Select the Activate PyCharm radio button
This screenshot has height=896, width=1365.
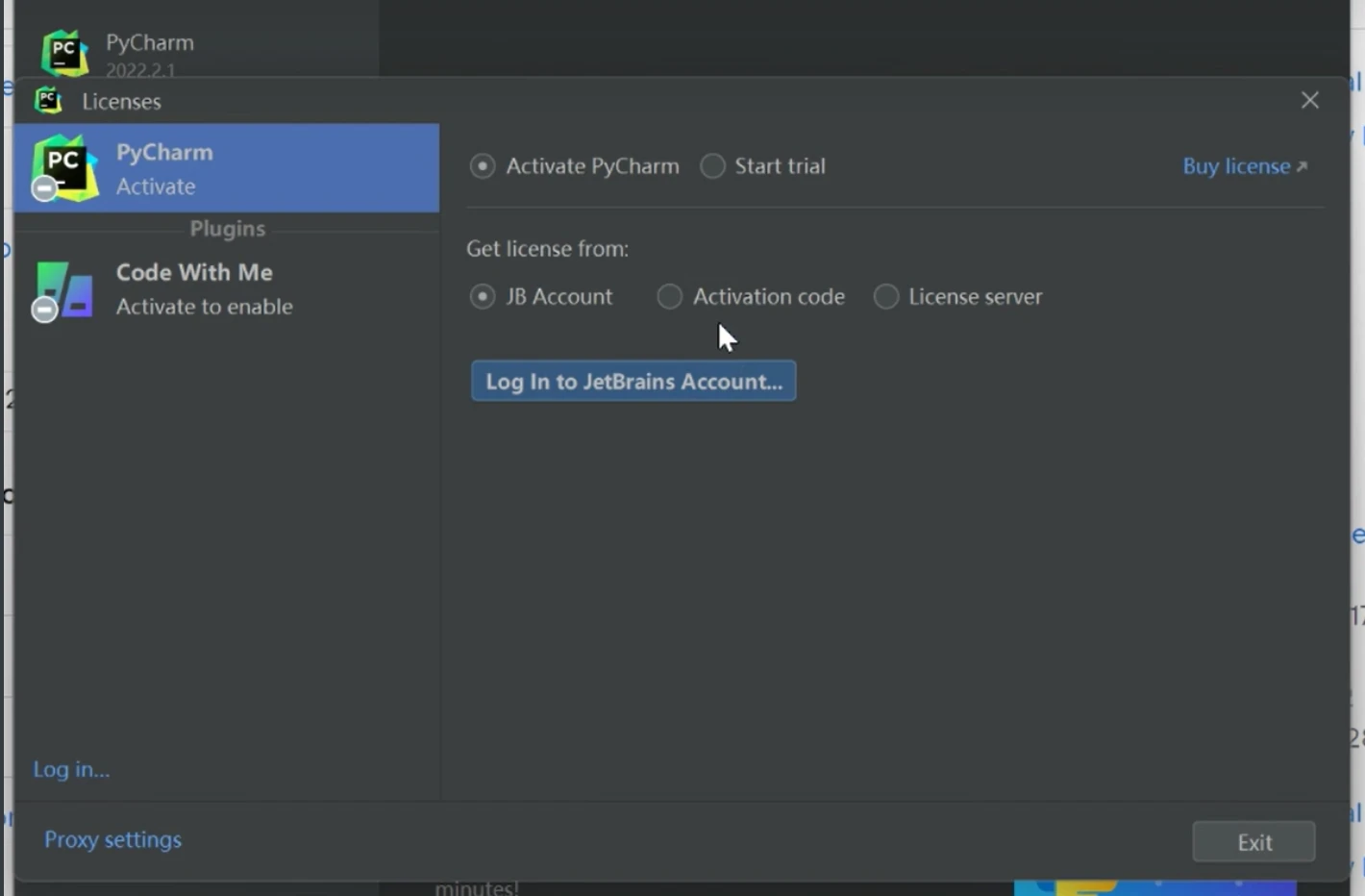[x=483, y=166]
